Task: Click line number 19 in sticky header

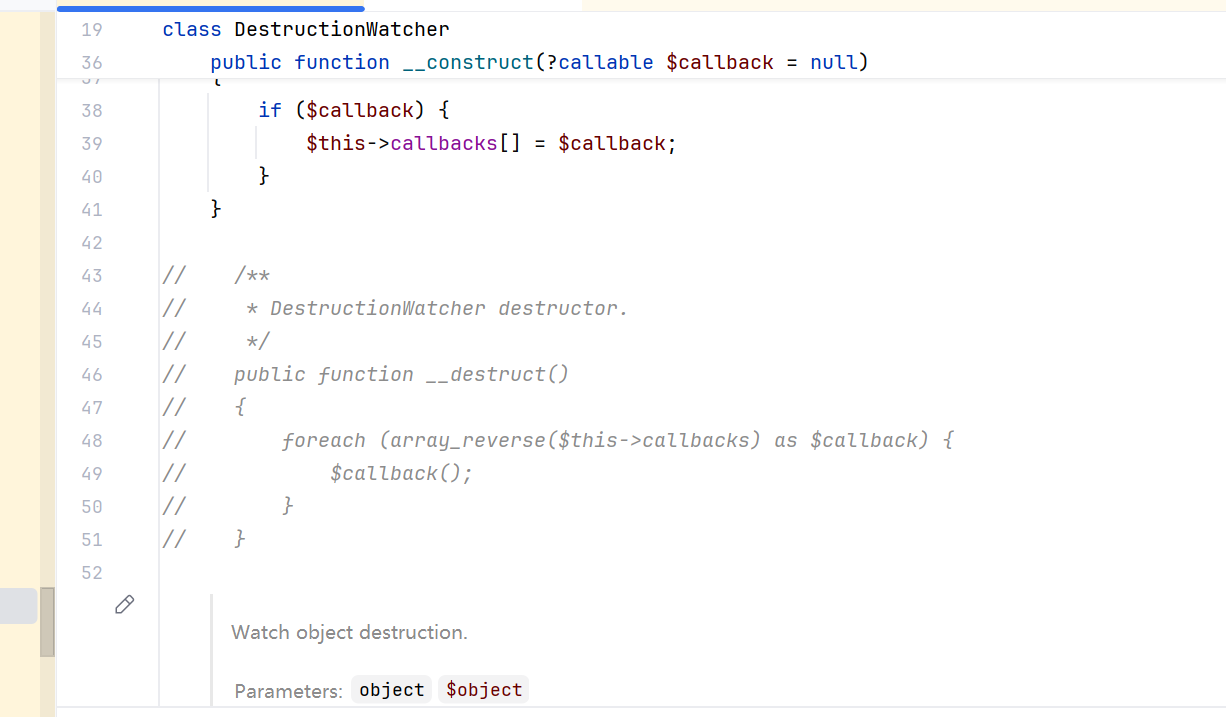Action: 92,29
